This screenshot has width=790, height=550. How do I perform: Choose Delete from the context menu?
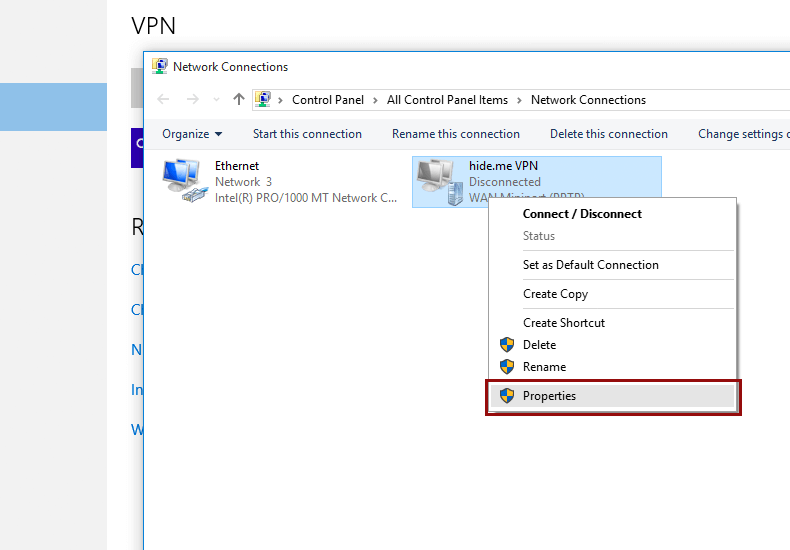540,345
